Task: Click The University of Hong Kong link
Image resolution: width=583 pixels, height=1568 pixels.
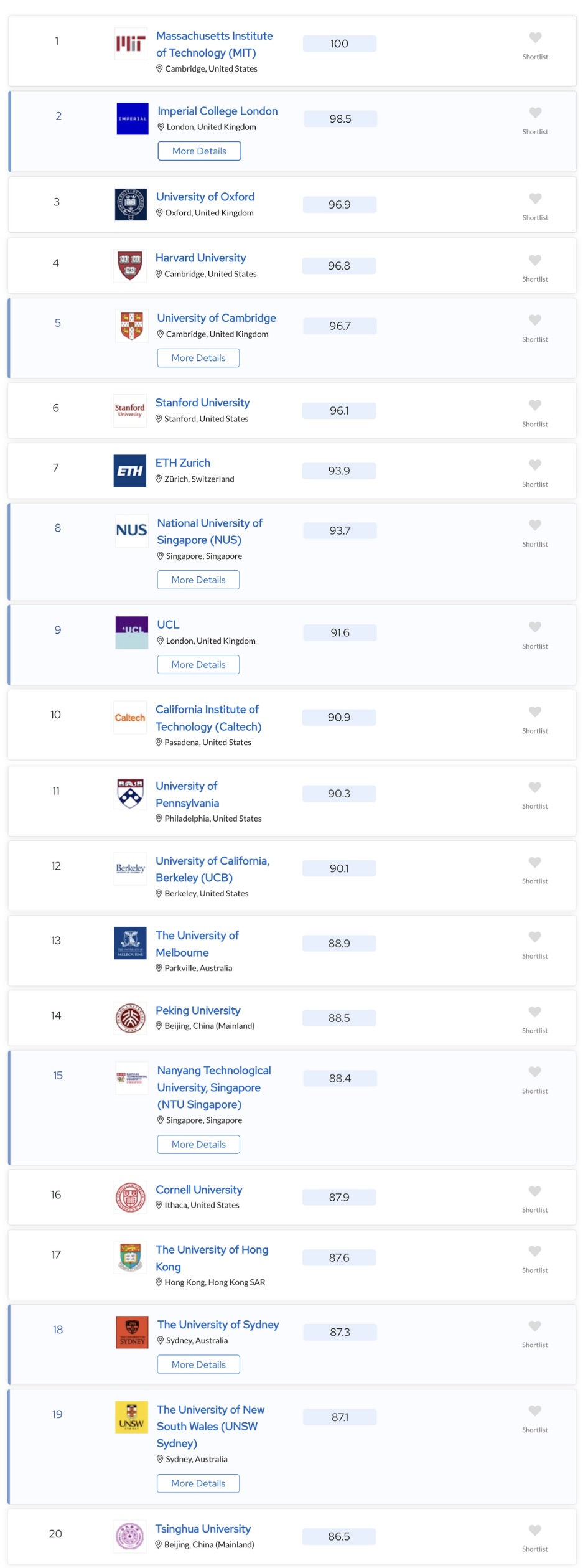Action: 212,1258
